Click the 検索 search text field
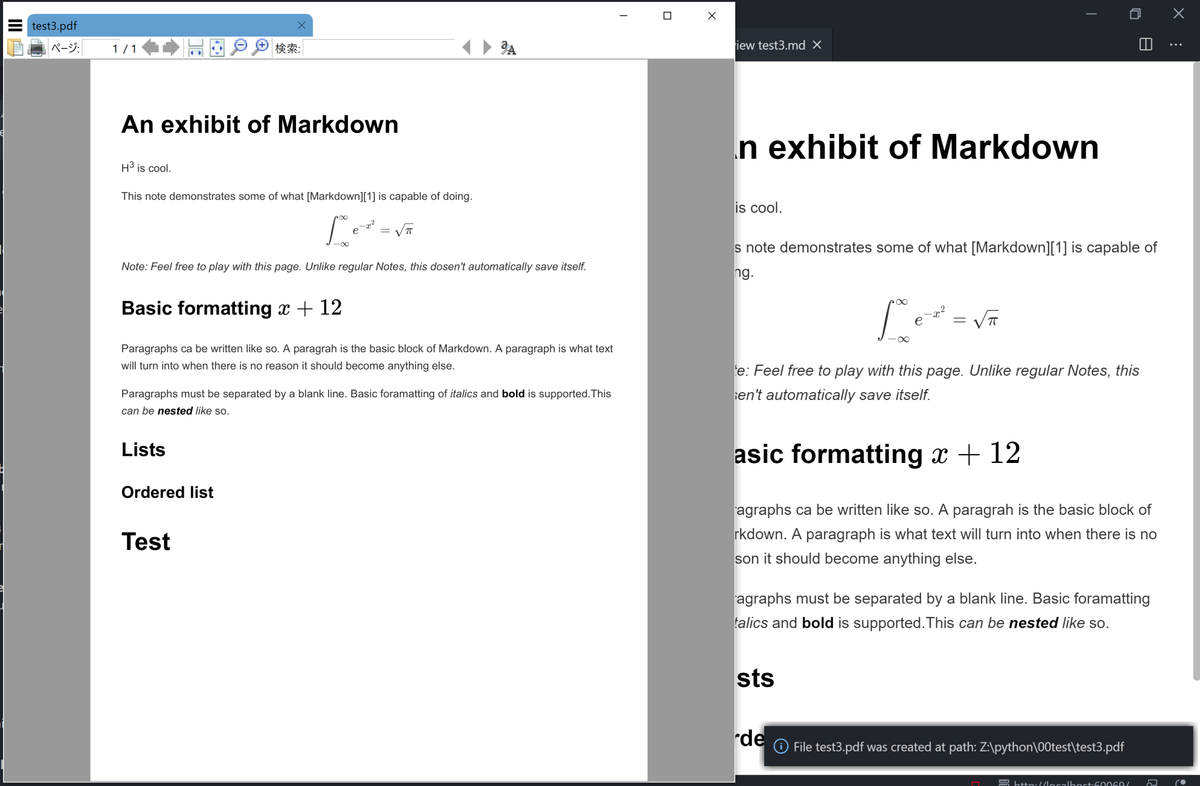This screenshot has height=786, width=1200. 380,48
